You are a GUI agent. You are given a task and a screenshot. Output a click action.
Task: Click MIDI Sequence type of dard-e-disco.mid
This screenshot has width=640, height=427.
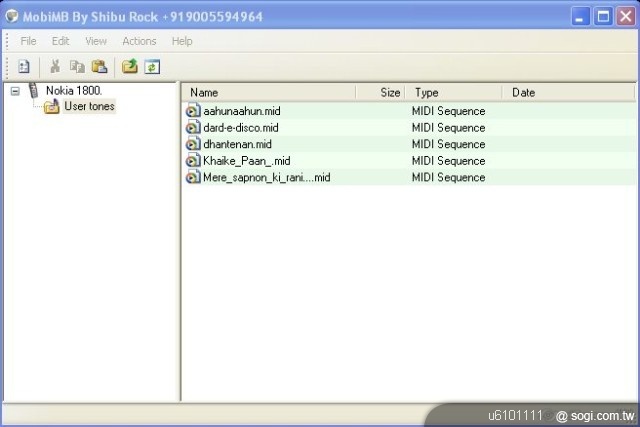point(448,128)
